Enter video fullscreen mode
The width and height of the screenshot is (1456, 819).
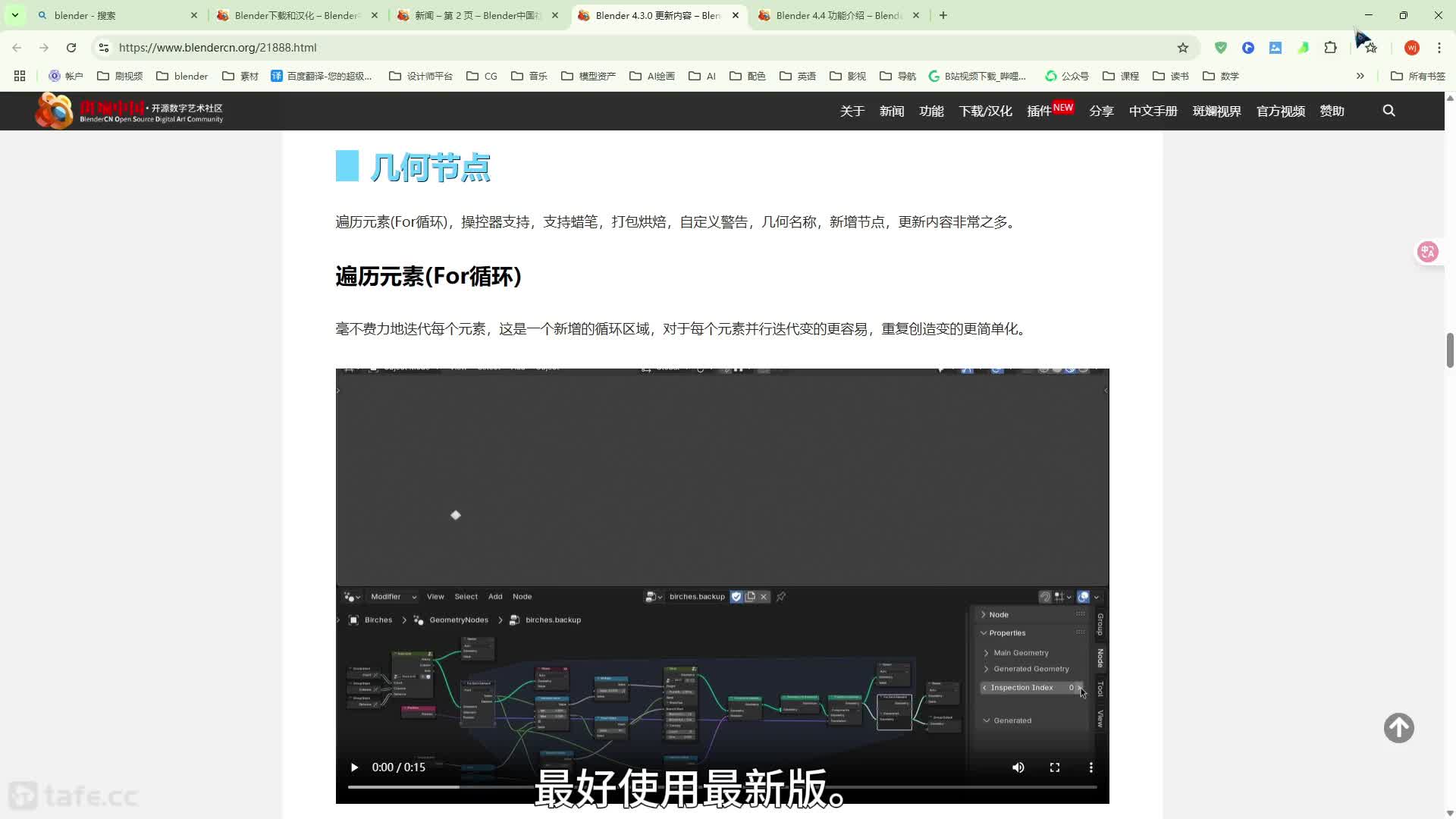[1055, 767]
